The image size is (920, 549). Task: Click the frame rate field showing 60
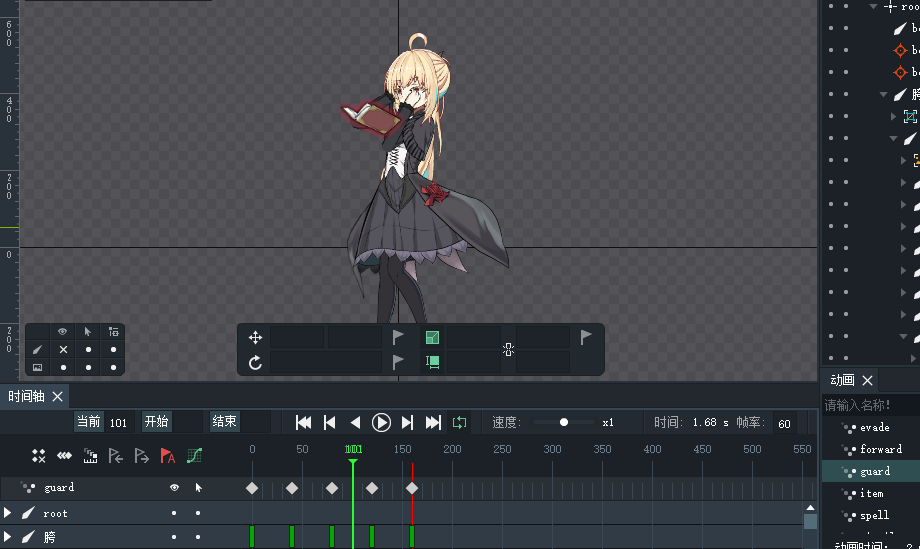(x=784, y=423)
